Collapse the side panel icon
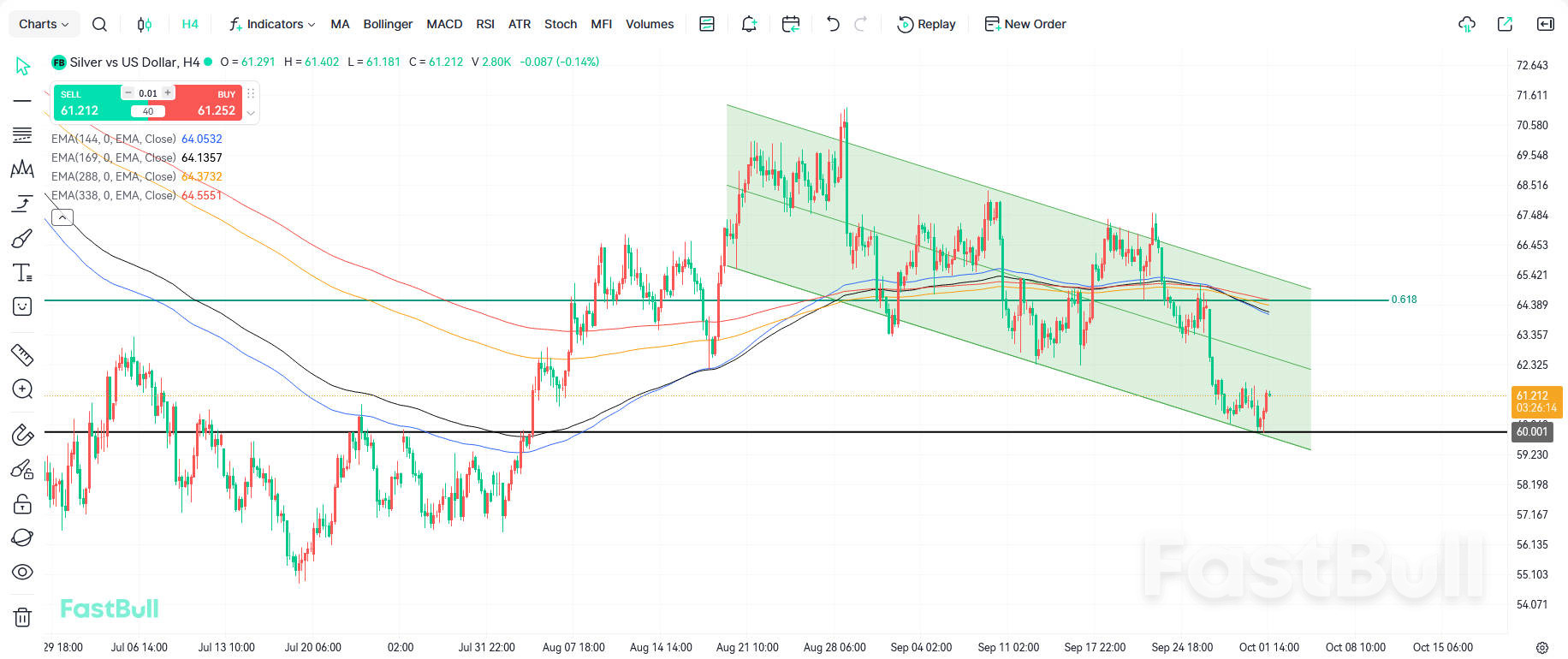This screenshot has height=659, width=1568. click(x=1546, y=24)
